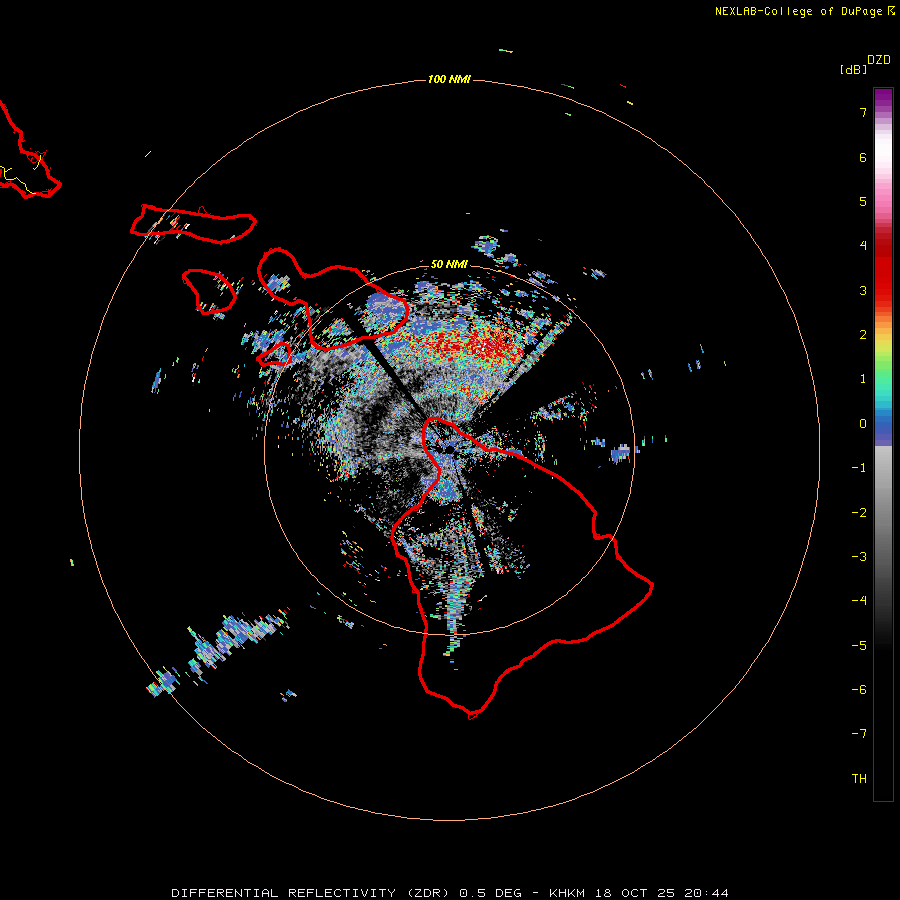
Task: Click the 5 value on the color scale
Action: [x=863, y=201]
